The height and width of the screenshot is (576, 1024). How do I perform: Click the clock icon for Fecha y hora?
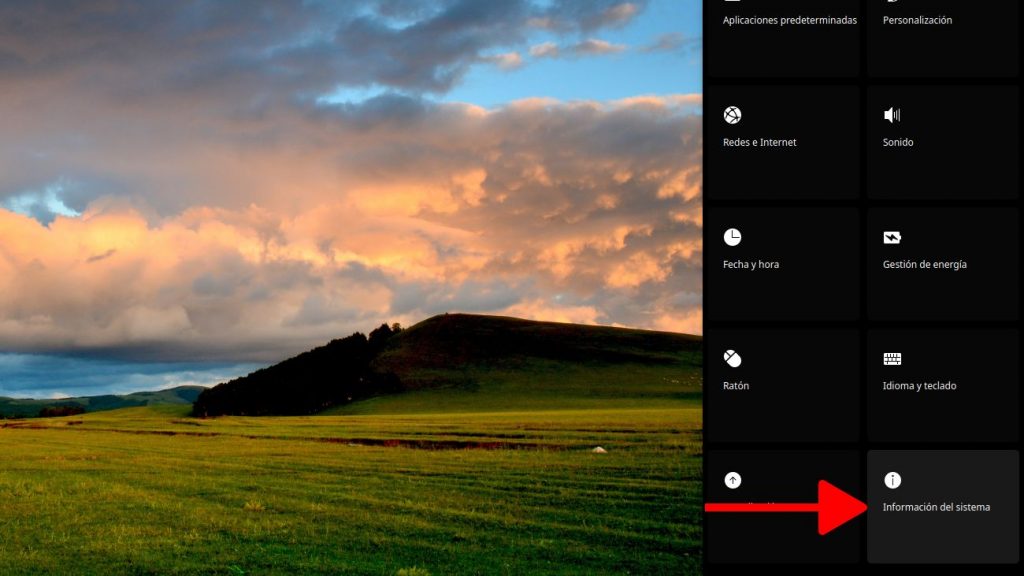pos(732,237)
